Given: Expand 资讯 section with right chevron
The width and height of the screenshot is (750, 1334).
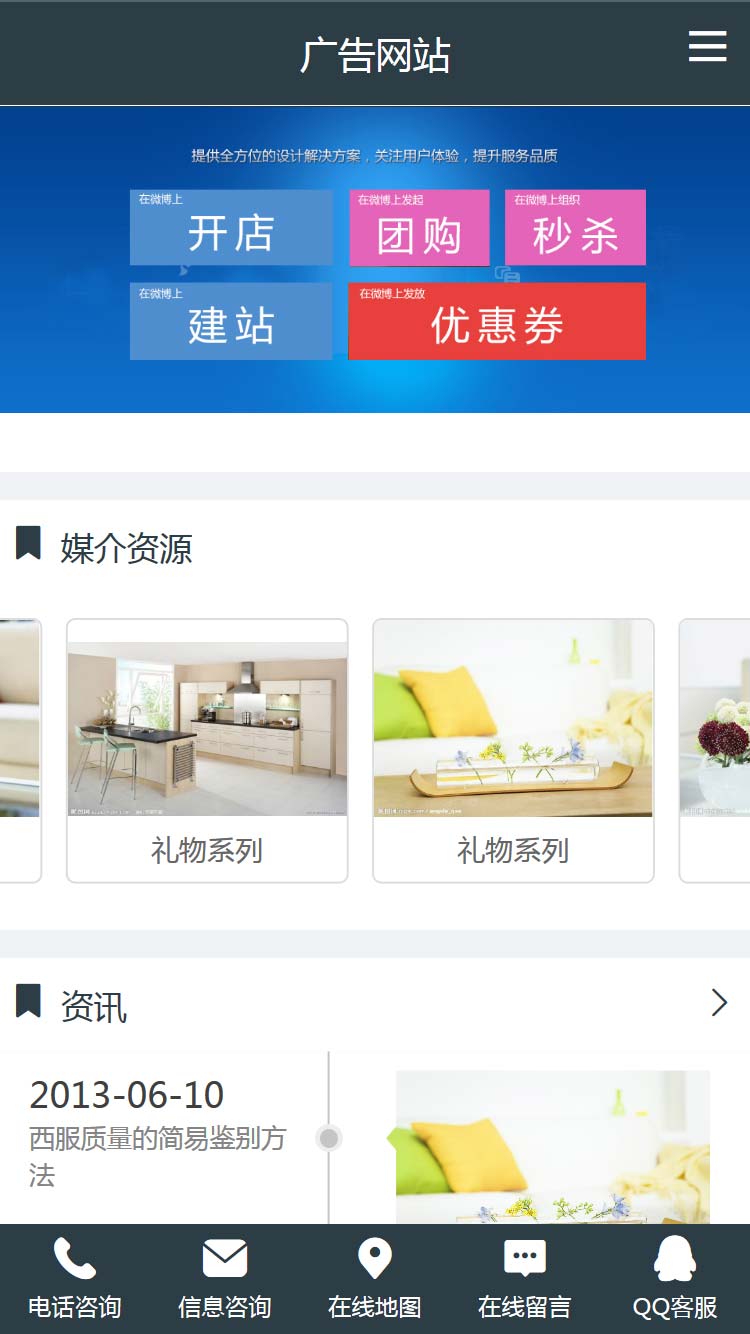Looking at the screenshot, I should (x=719, y=1002).
